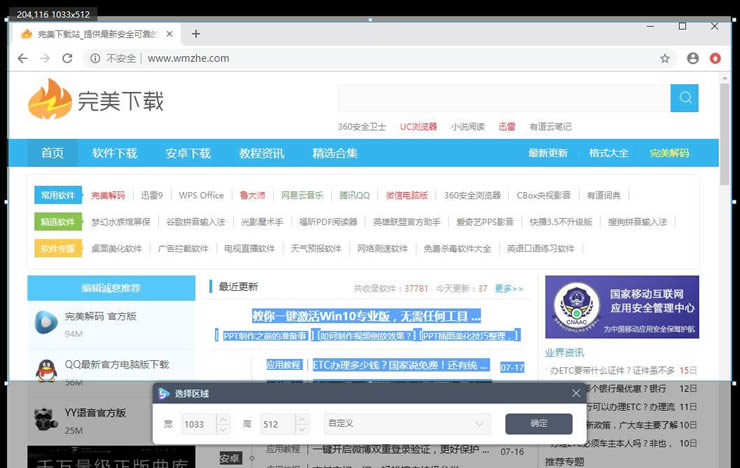This screenshot has width=740, height=468.
Task: Click the height field showing 512
Action: [x=278, y=424]
